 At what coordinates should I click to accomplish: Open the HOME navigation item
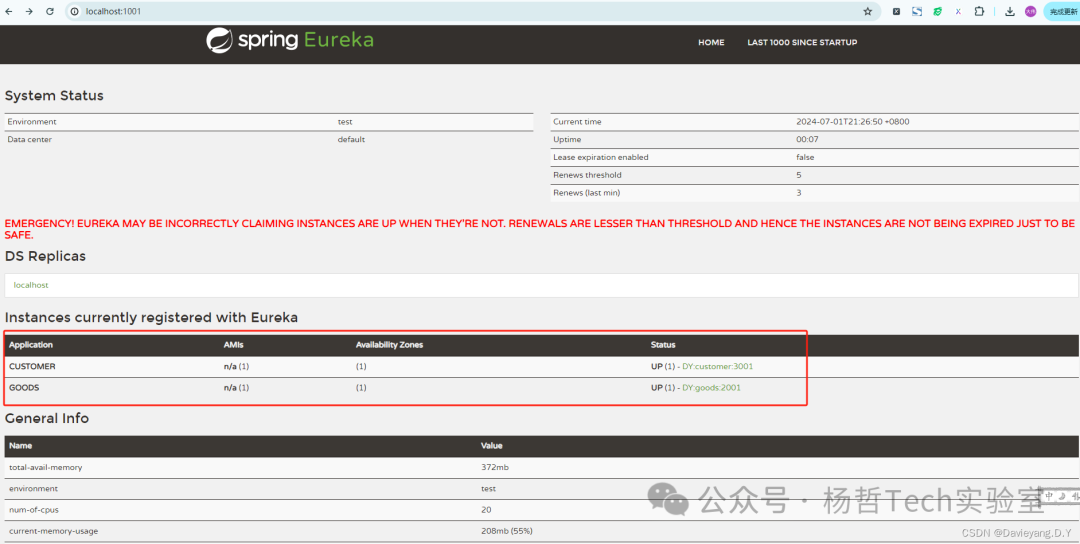[711, 43]
